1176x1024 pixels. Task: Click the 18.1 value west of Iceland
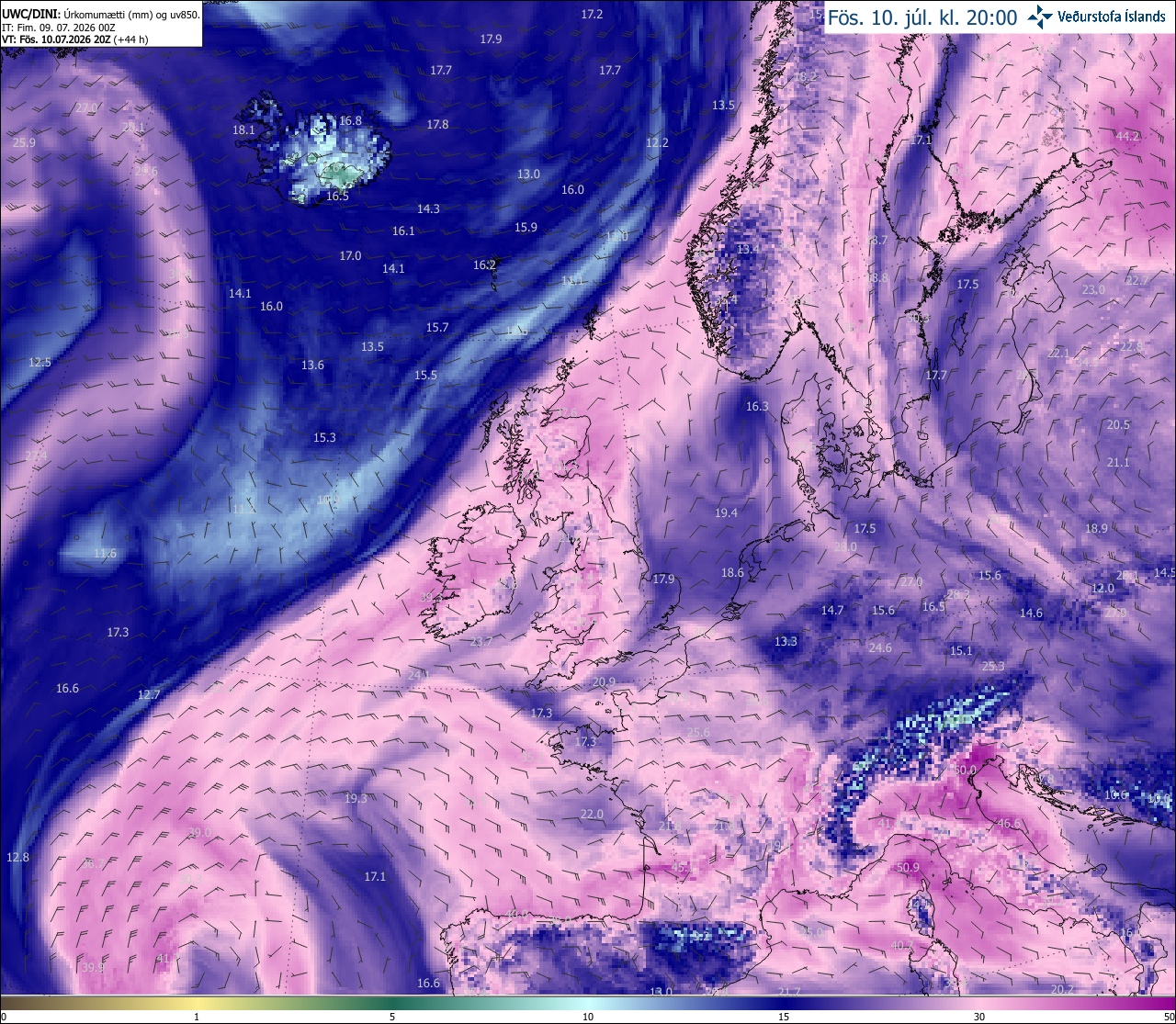243,130
